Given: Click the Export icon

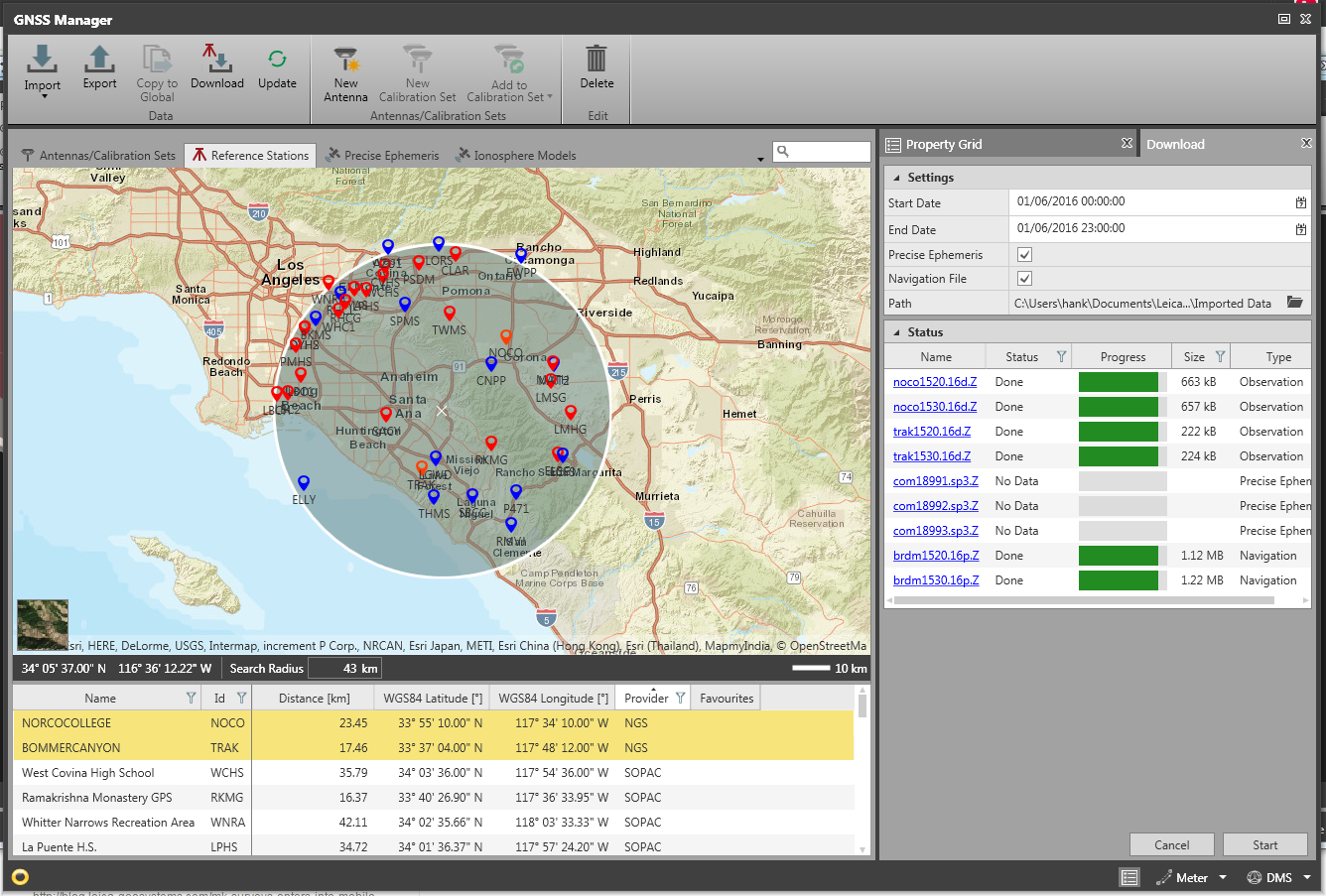Looking at the screenshot, I should tap(99, 64).
